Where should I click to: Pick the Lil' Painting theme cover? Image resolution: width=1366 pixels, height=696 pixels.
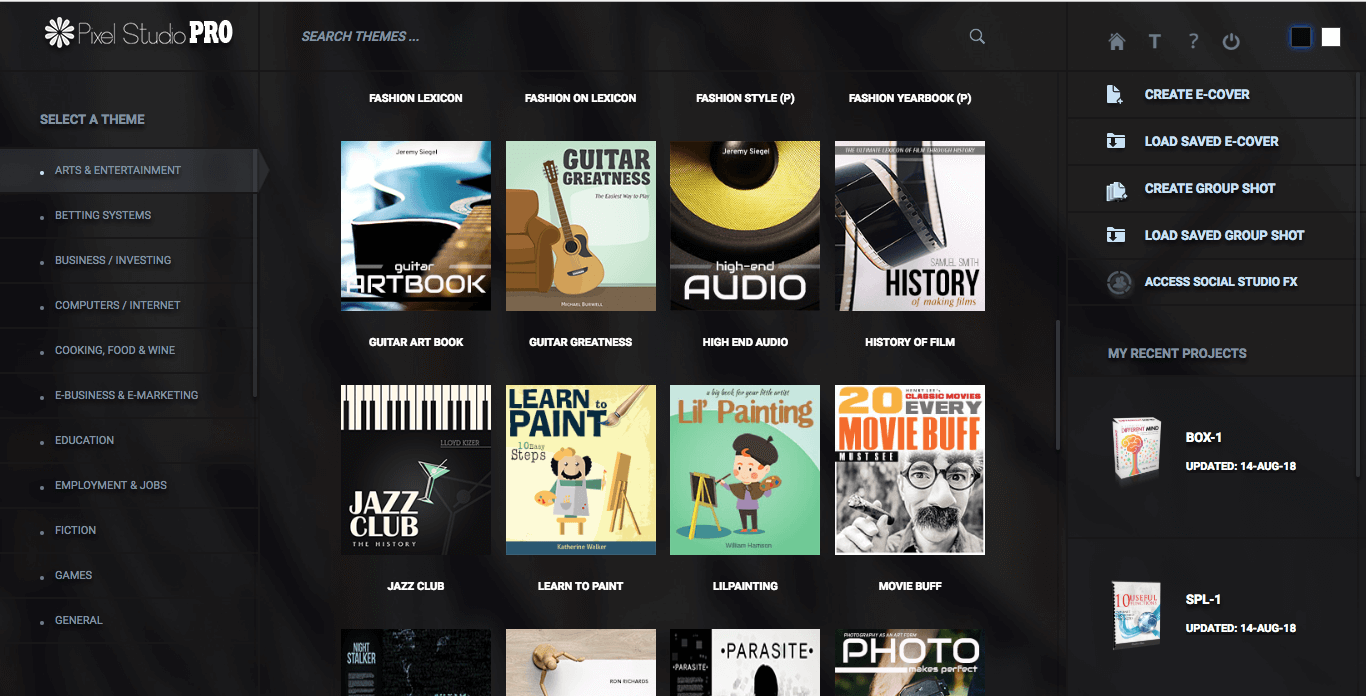click(745, 470)
